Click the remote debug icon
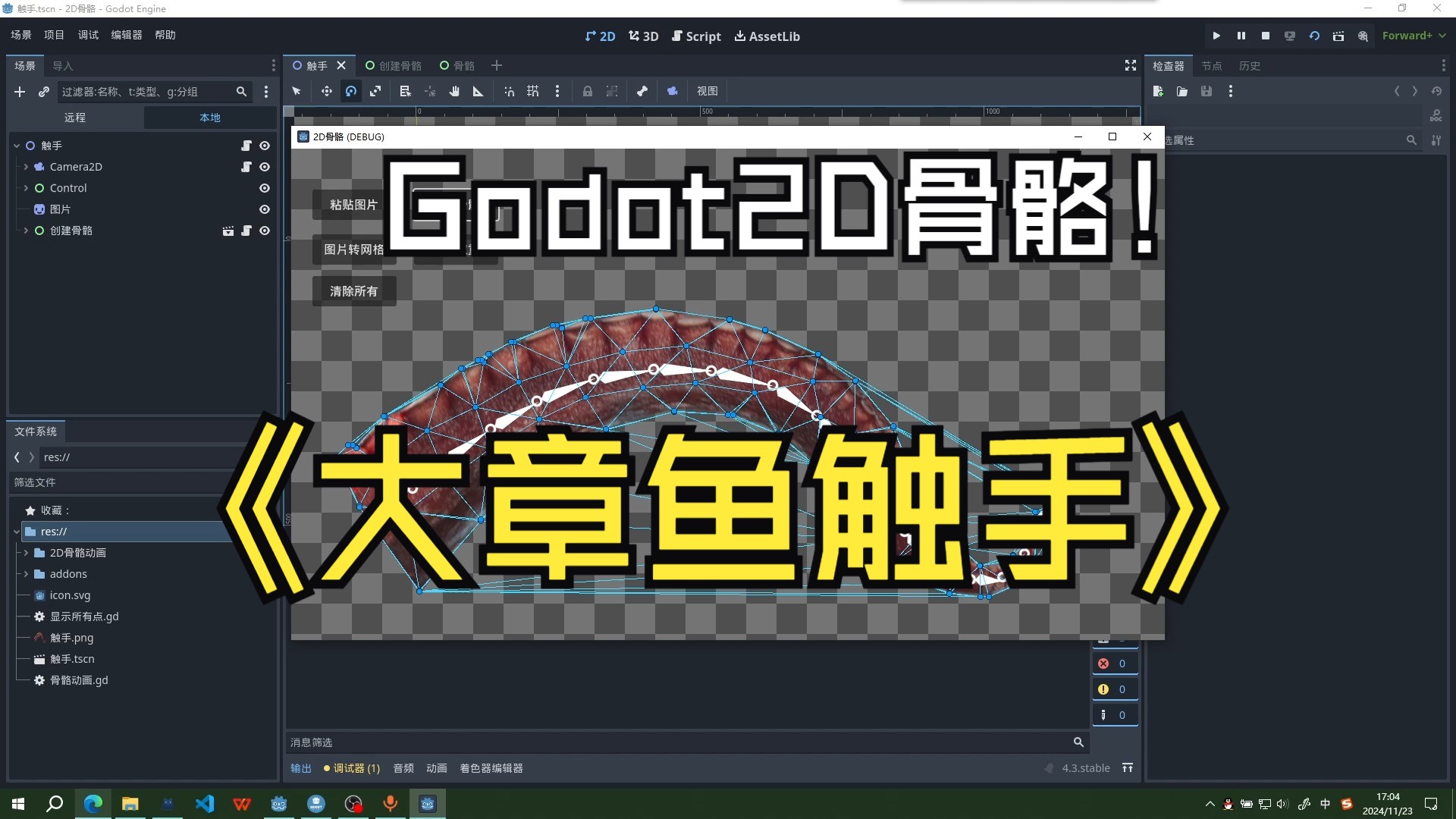This screenshot has height=819, width=1456. (1289, 36)
